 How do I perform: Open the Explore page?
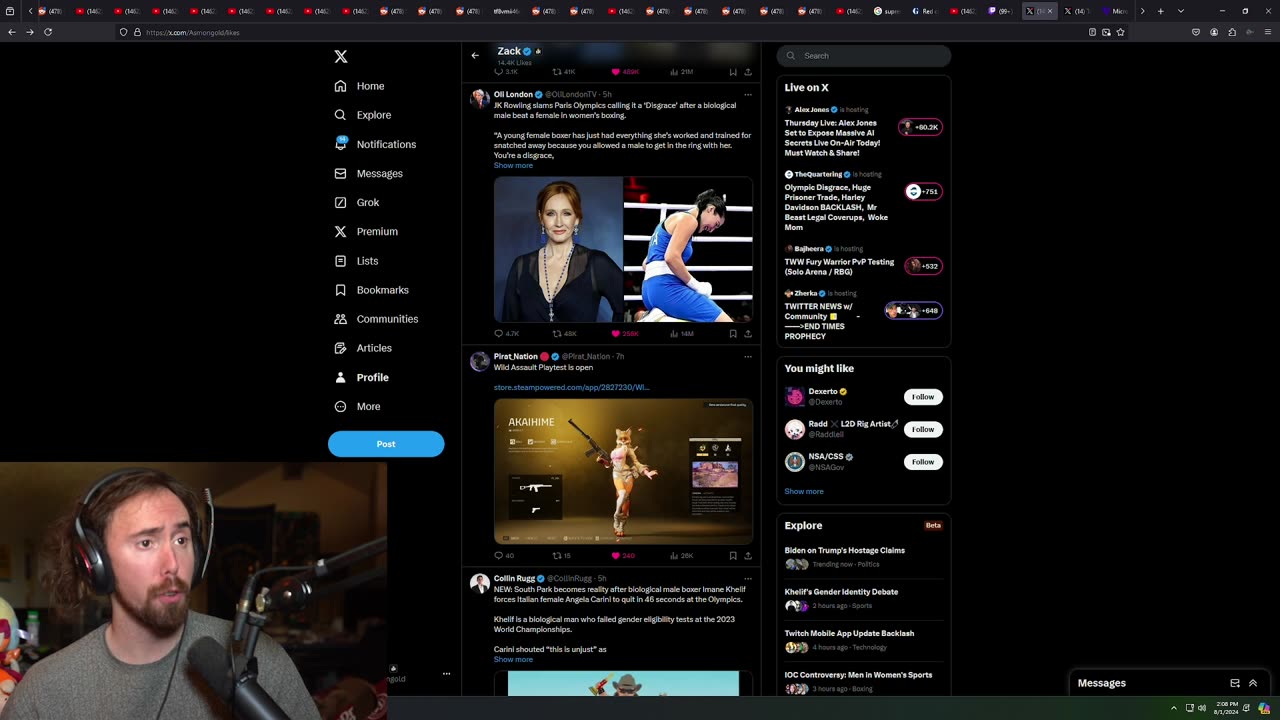click(363, 115)
